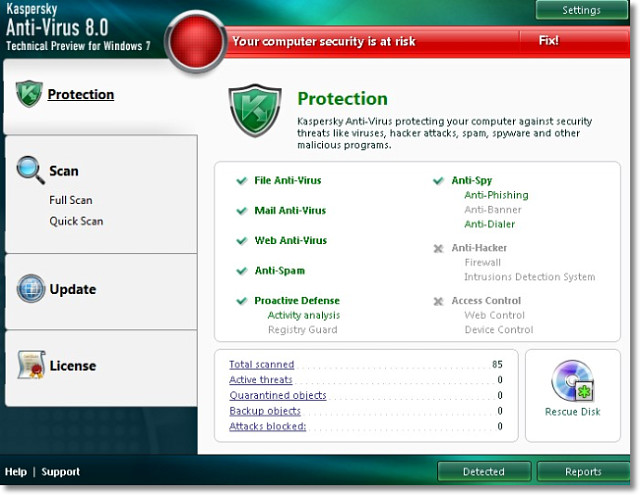640x495 pixels.
Task: Click the security at risk message
Action: pyautogui.click(x=324, y=41)
